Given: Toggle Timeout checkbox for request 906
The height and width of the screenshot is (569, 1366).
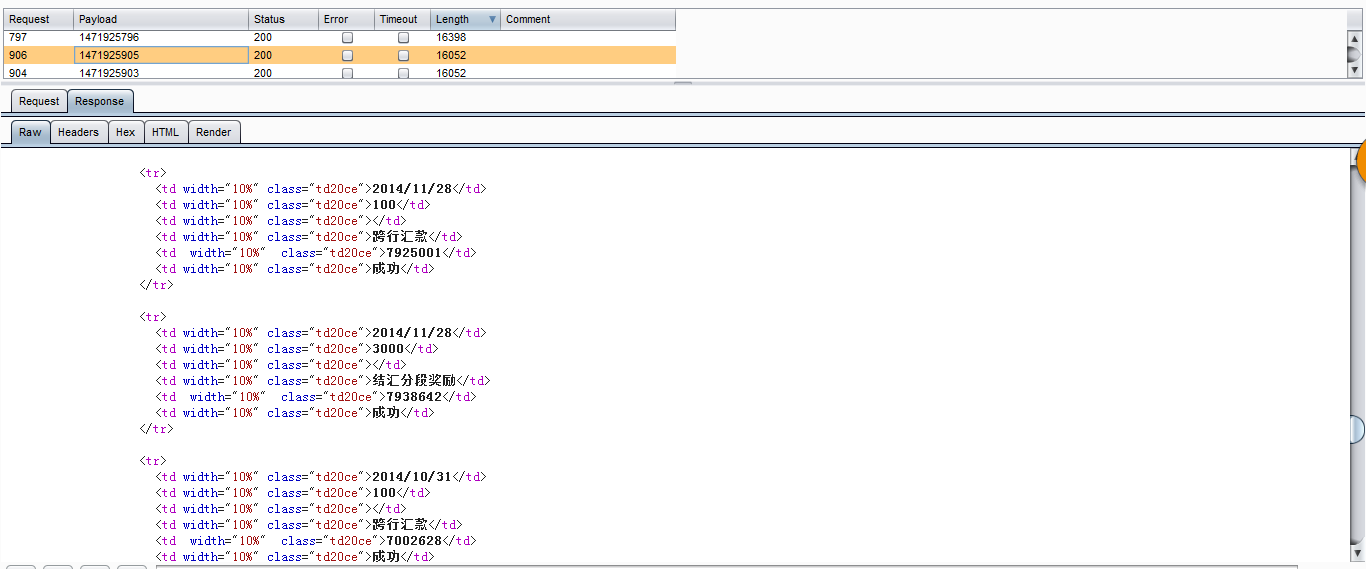Looking at the screenshot, I should [x=403, y=55].
